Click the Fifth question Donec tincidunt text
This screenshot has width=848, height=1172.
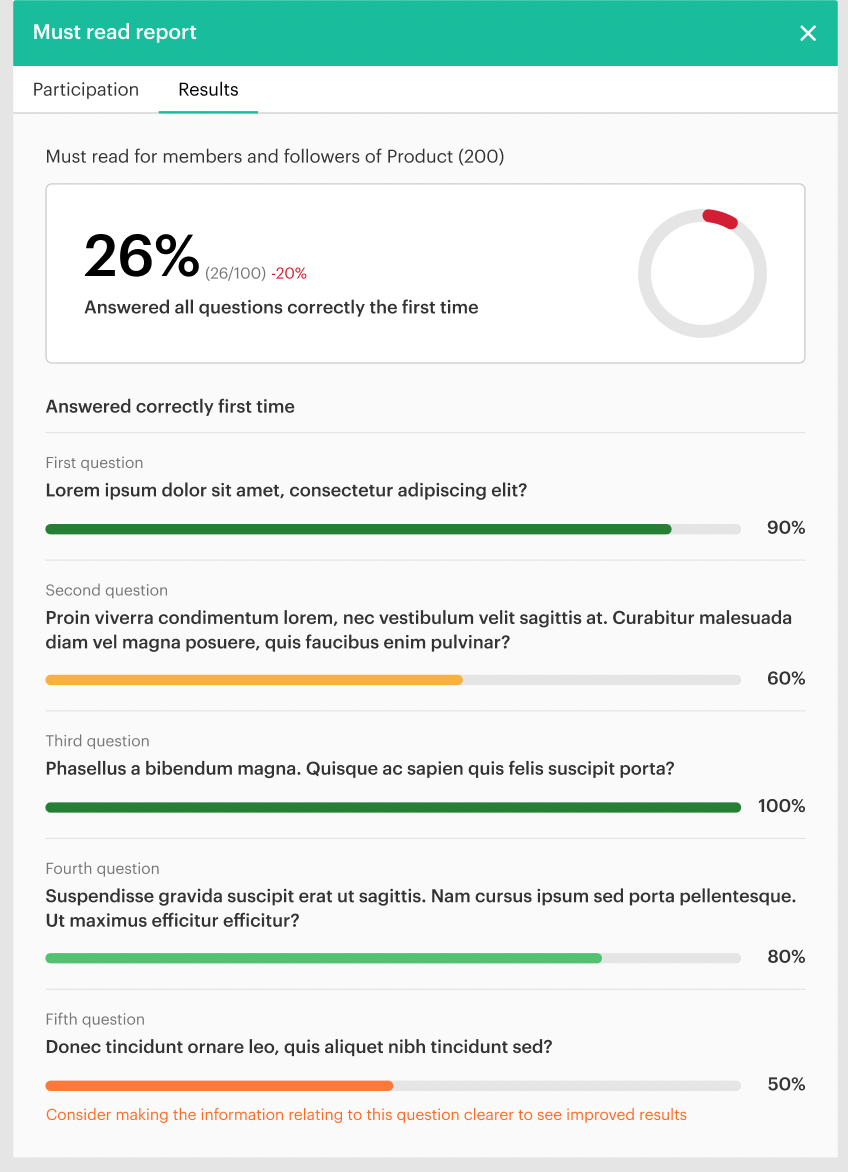[299, 1047]
